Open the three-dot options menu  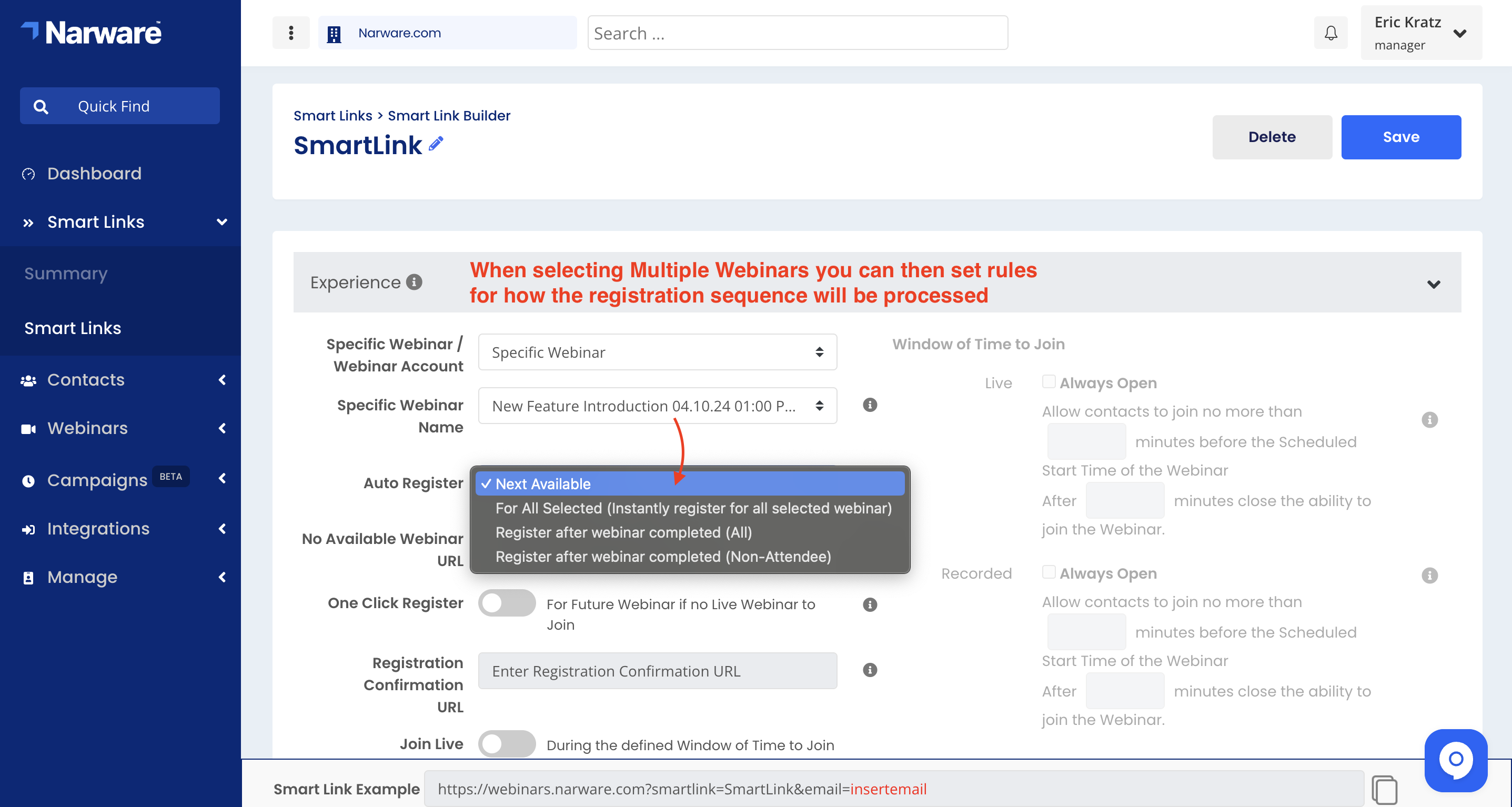point(291,33)
